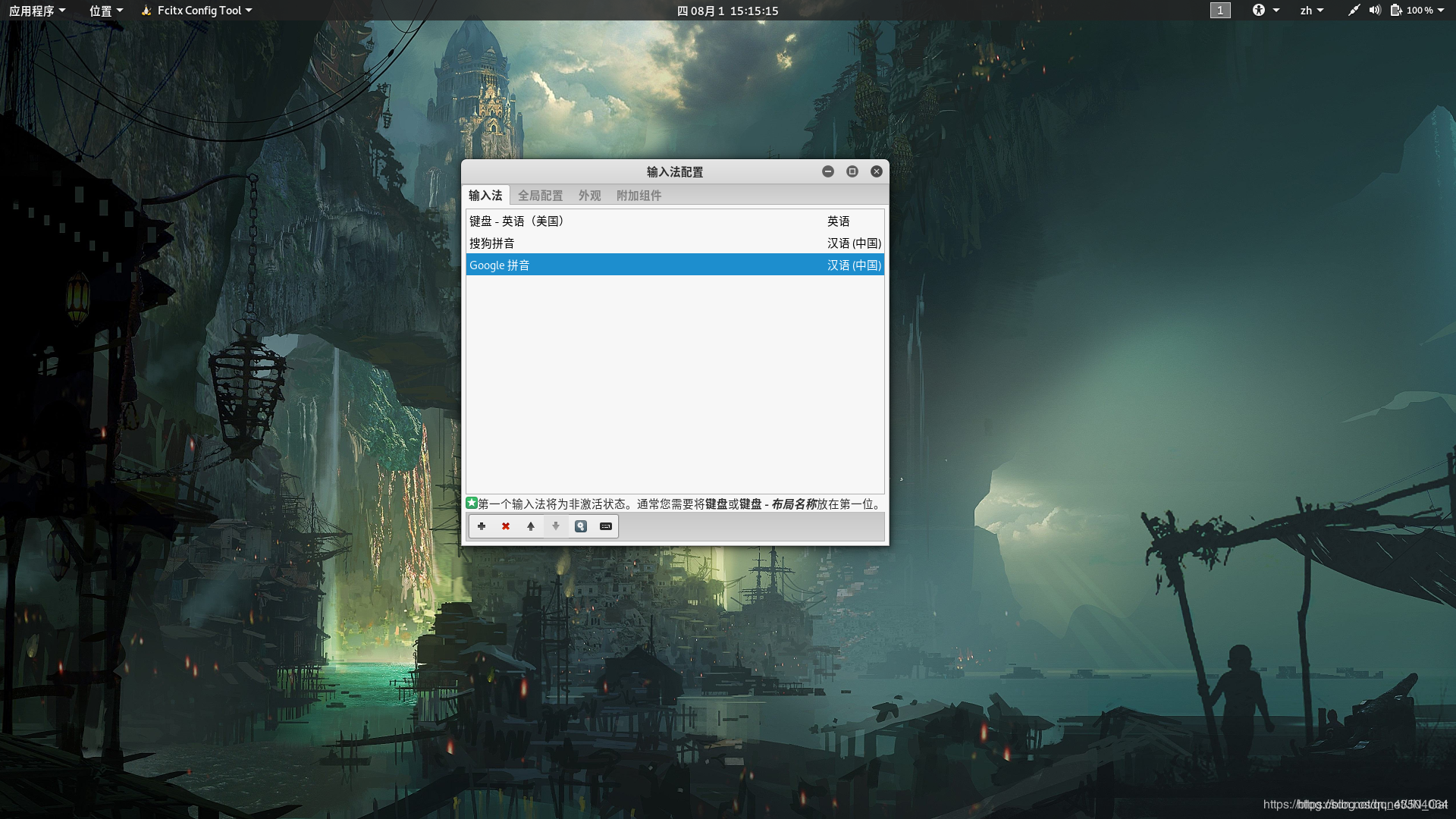Click workspace indicator 1
This screenshot has width=1456, height=819.
tap(1220, 11)
